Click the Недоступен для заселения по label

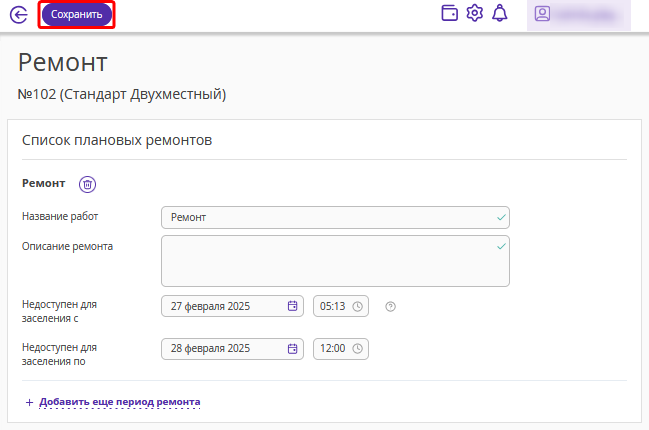coord(59,354)
